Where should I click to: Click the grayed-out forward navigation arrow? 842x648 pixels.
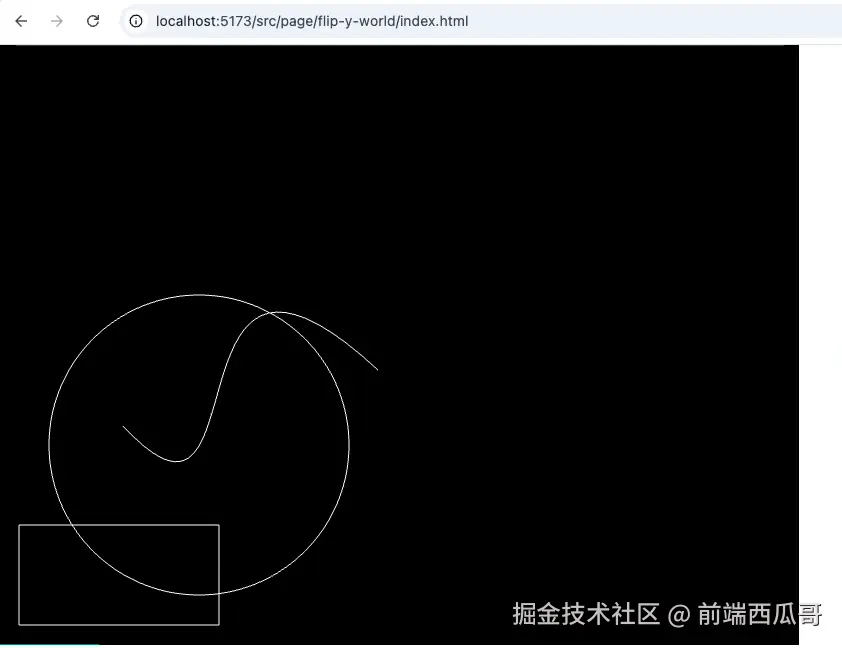(x=57, y=20)
